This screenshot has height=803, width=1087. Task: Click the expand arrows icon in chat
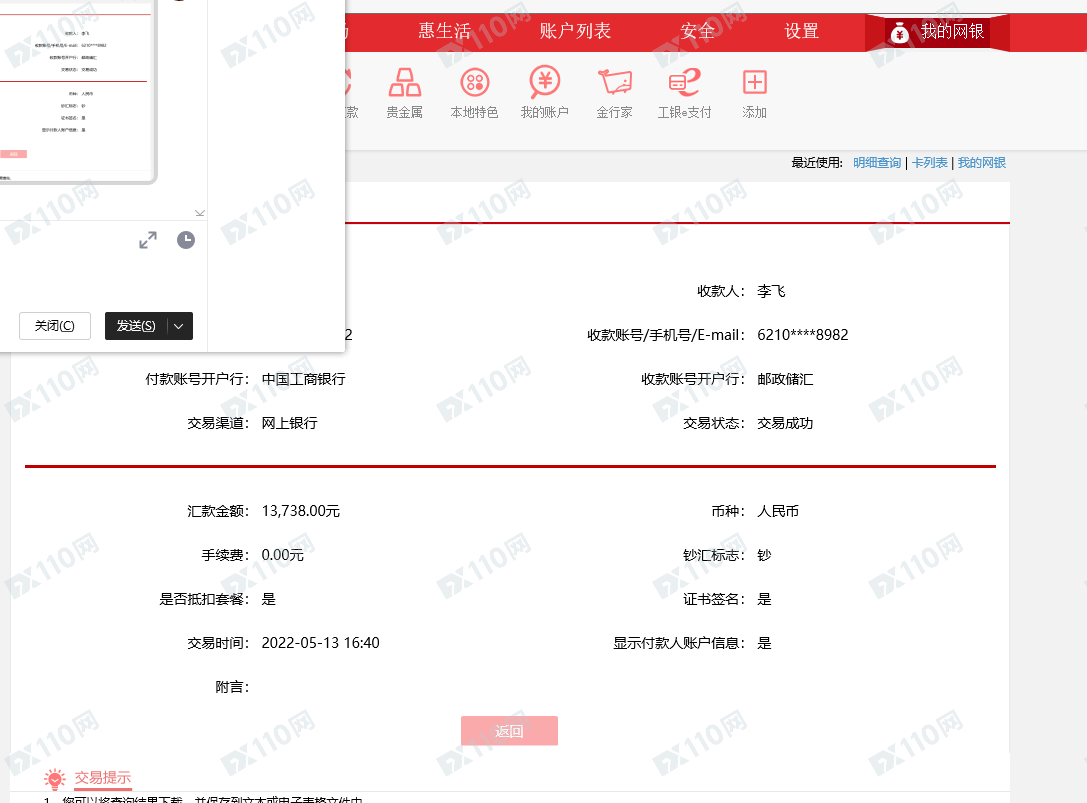pyautogui.click(x=148, y=240)
